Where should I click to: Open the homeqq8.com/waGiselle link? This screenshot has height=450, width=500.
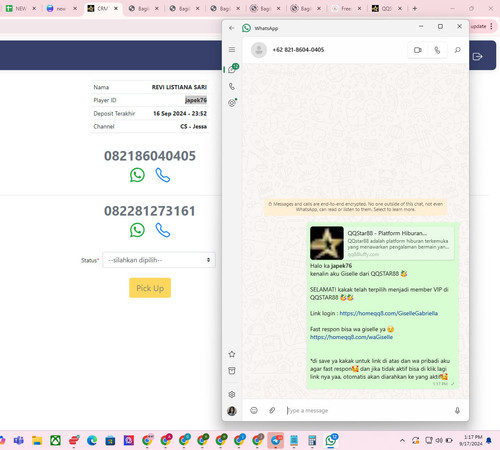pyautogui.click(x=351, y=337)
